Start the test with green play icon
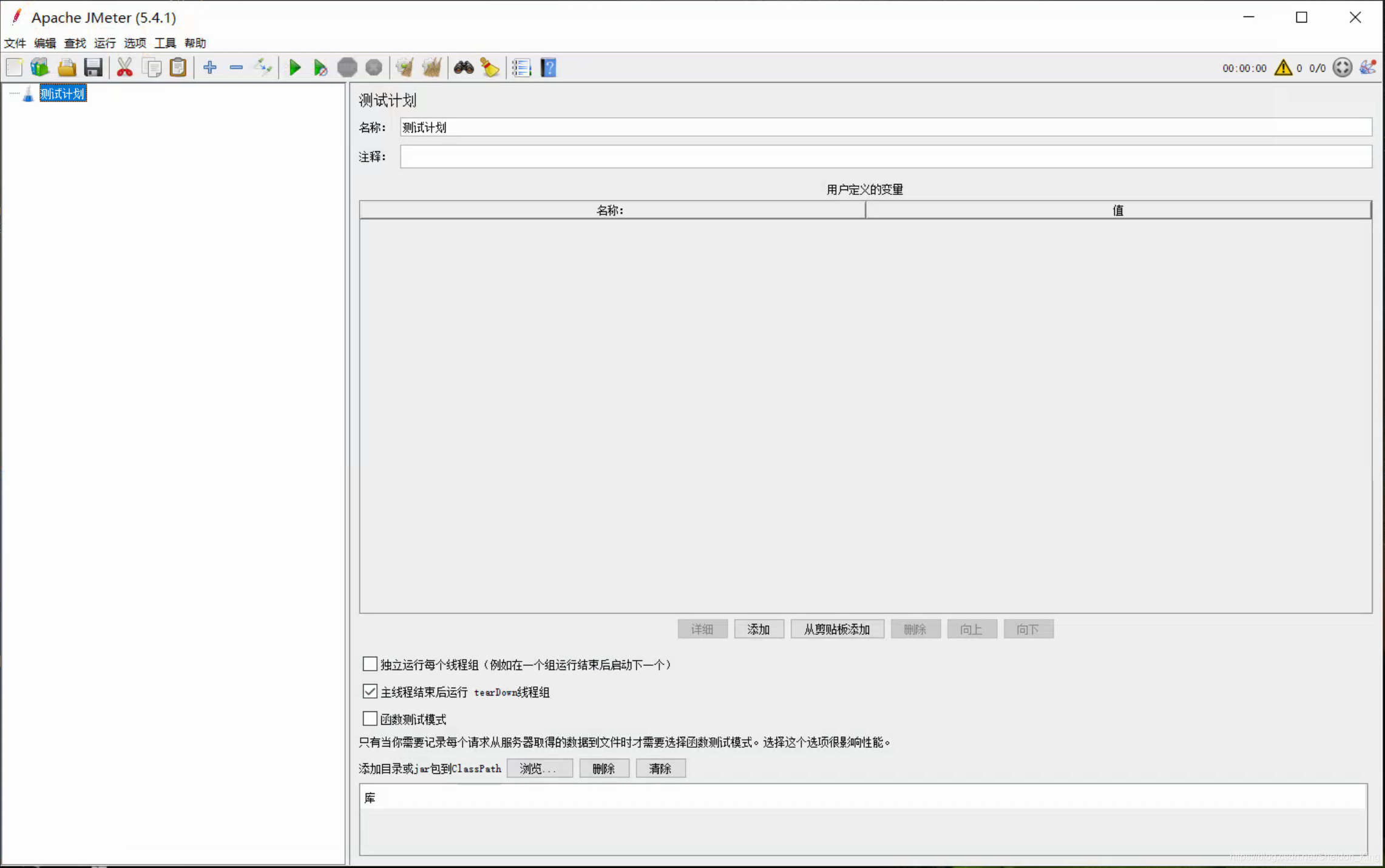This screenshot has width=1385, height=868. click(295, 67)
